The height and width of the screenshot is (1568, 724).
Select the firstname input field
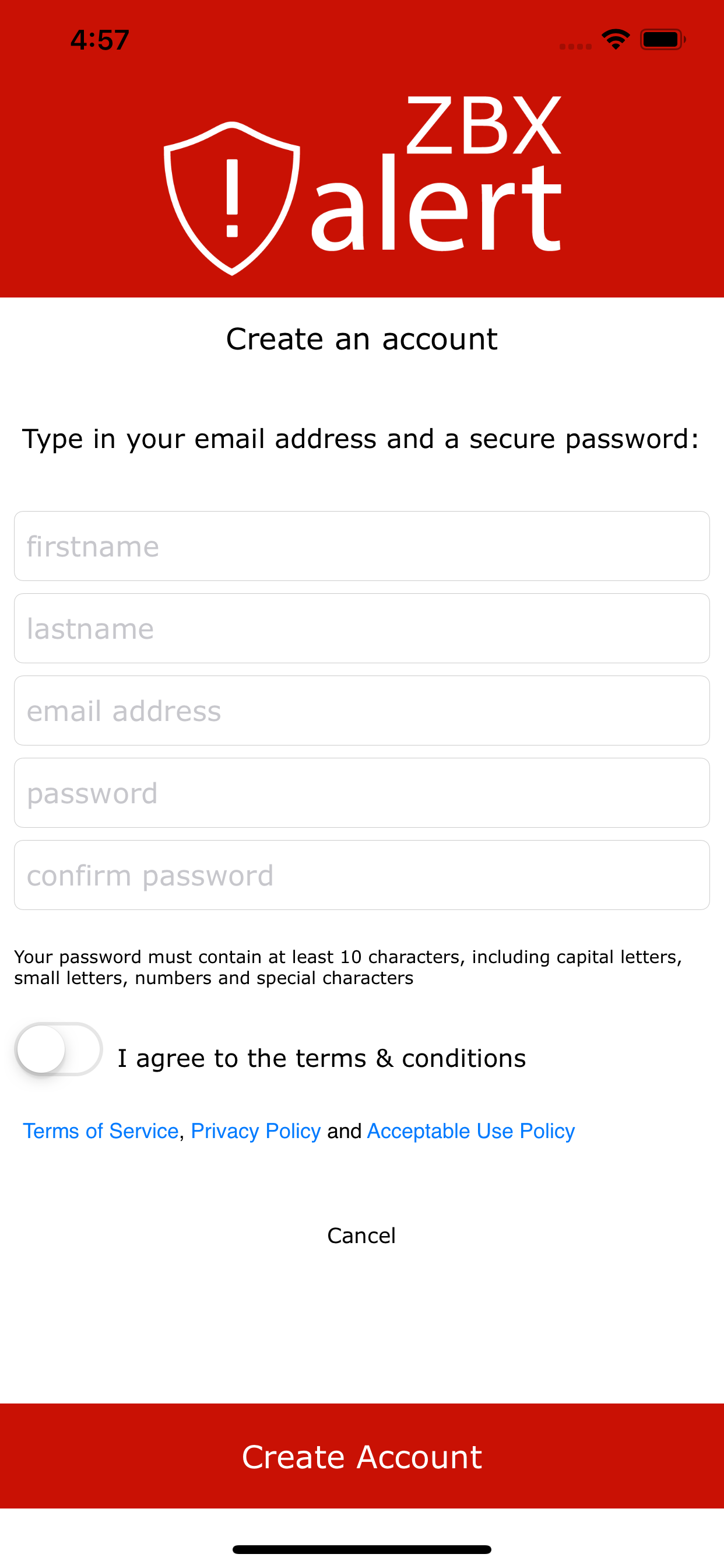[362, 545]
